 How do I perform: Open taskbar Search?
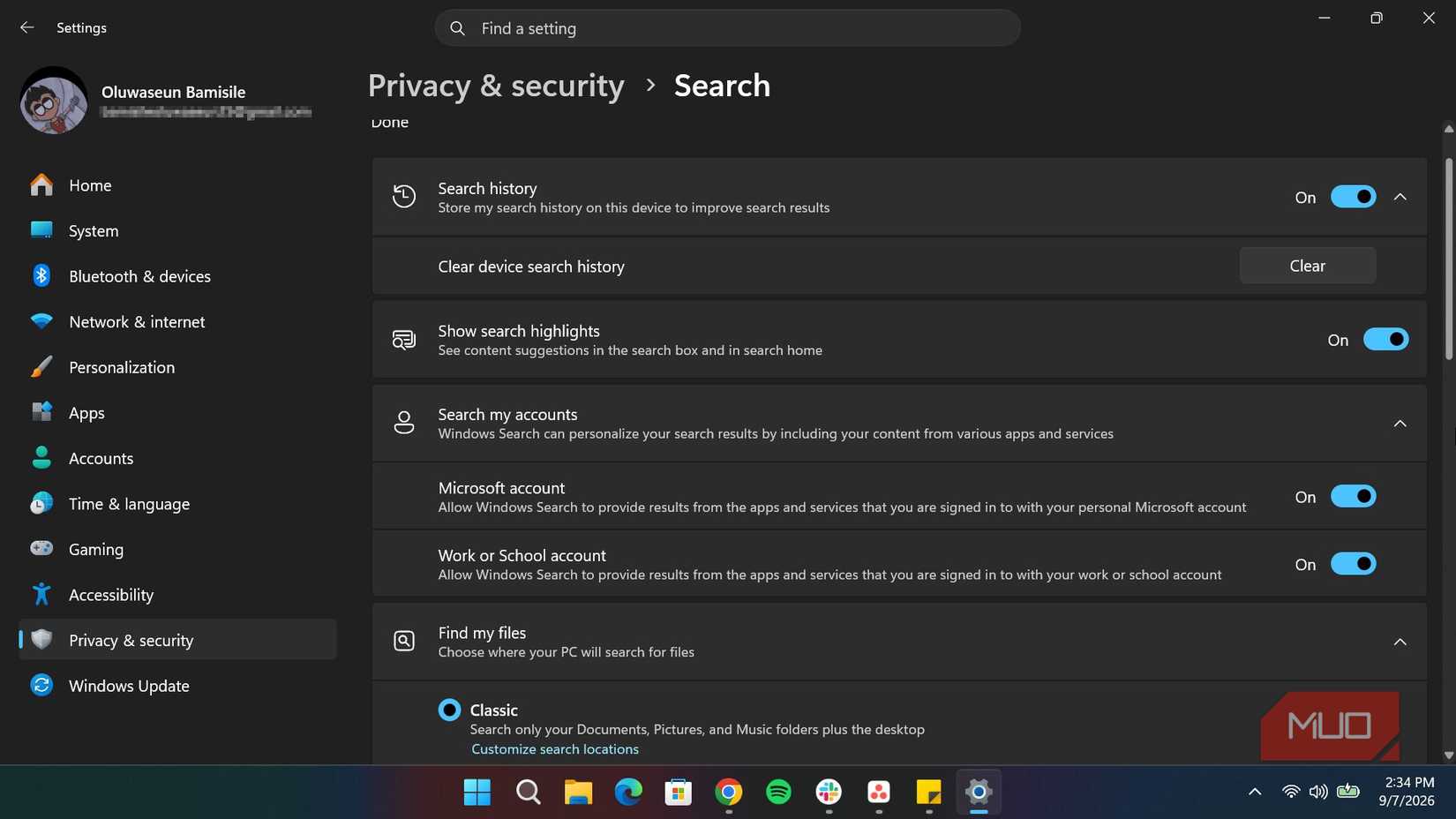528,793
